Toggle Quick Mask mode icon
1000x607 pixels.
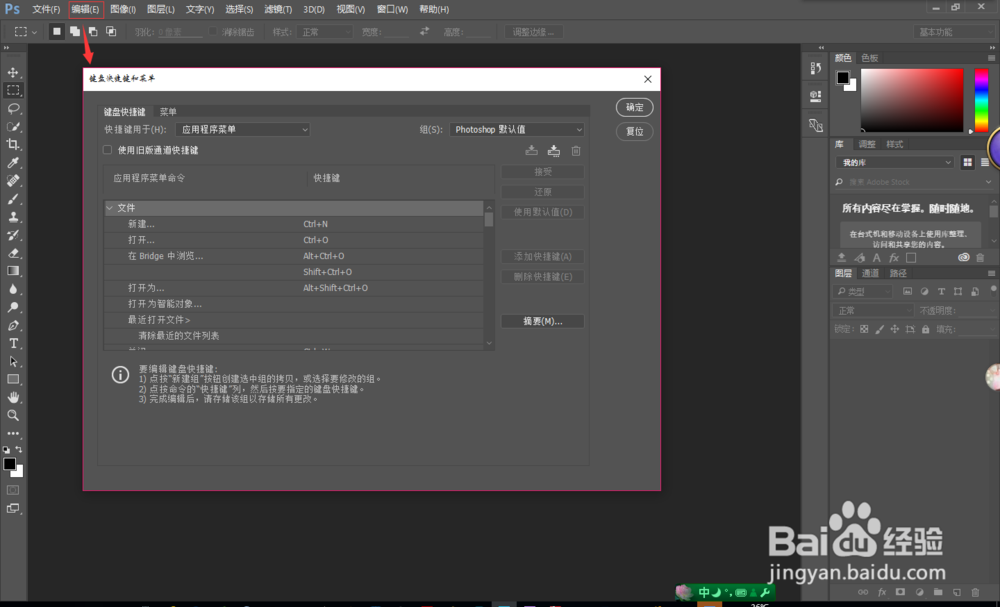pos(13,490)
